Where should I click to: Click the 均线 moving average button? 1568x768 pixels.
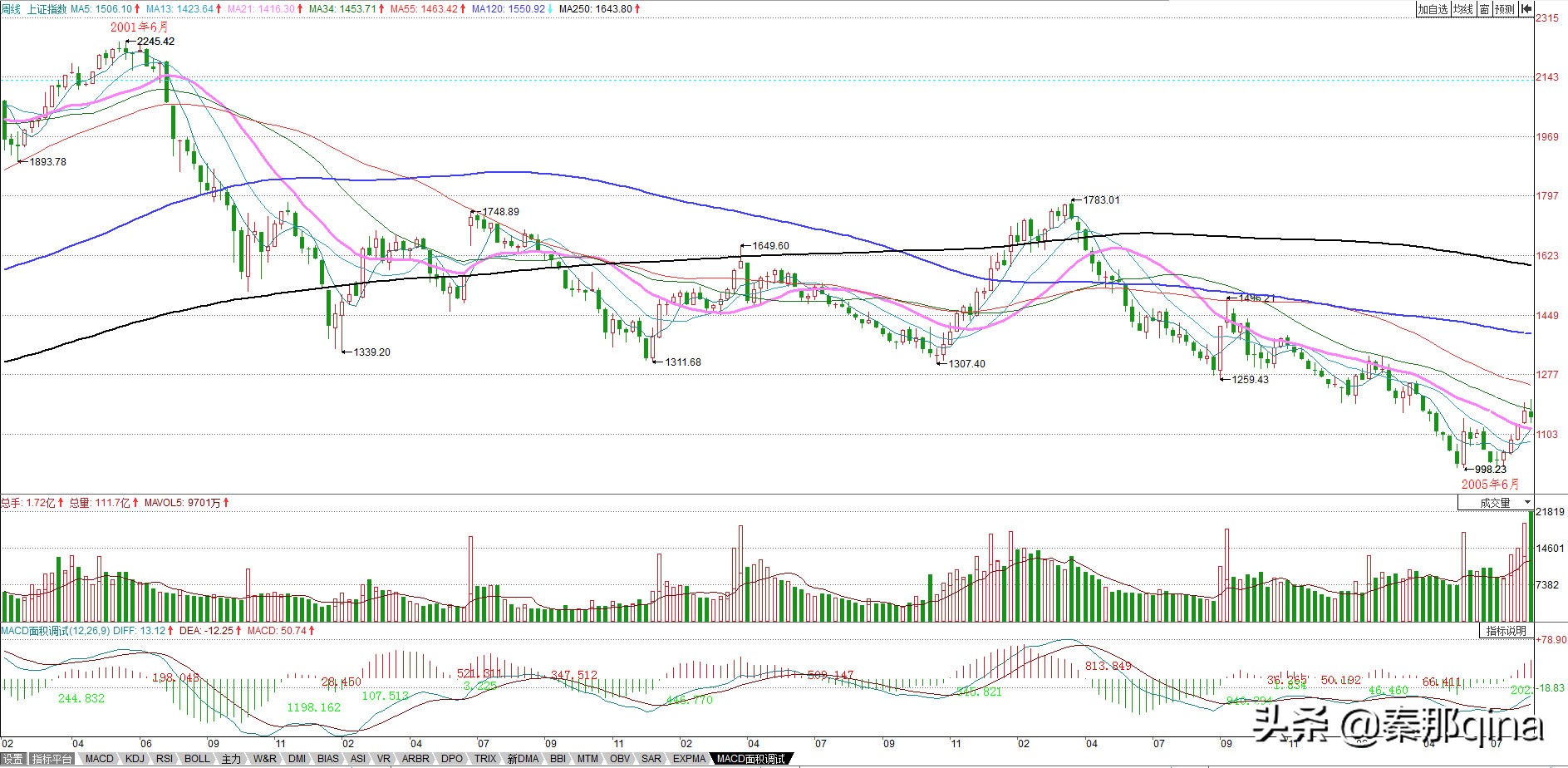(x=1462, y=9)
